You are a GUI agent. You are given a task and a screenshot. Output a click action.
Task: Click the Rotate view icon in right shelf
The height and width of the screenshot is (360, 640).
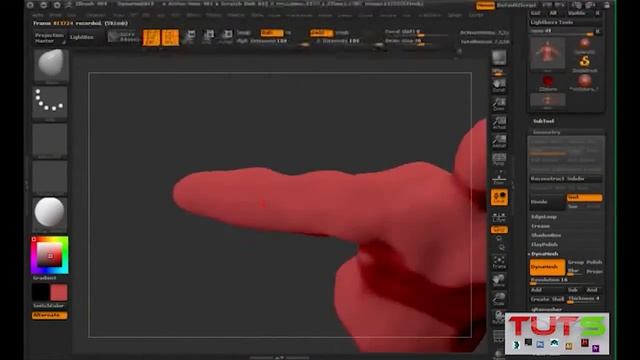[499, 317]
